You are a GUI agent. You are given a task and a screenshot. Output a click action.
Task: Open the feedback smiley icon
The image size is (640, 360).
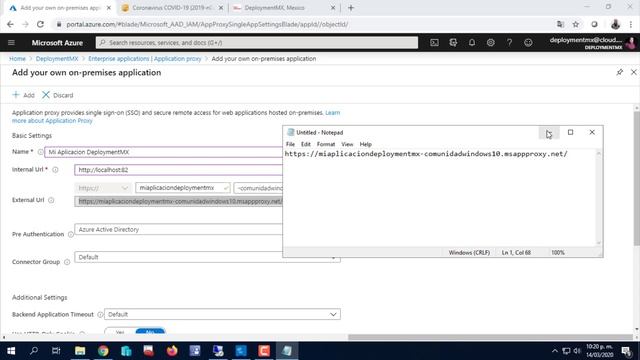[528, 42]
